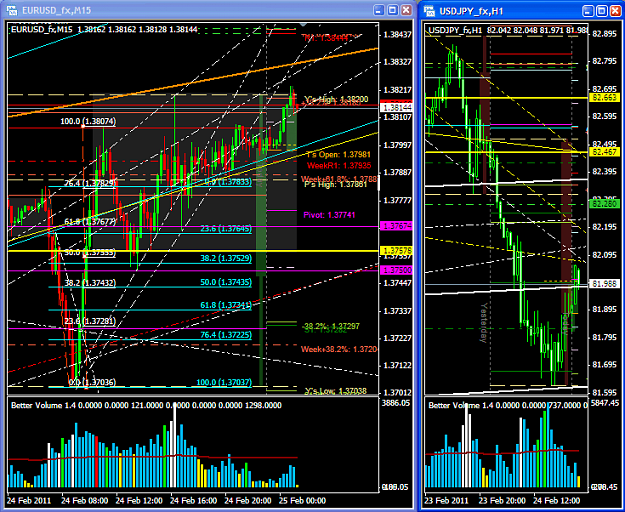Click the magenta price tag 1.37500
The height and width of the screenshot is (512, 625).
tap(395, 270)
